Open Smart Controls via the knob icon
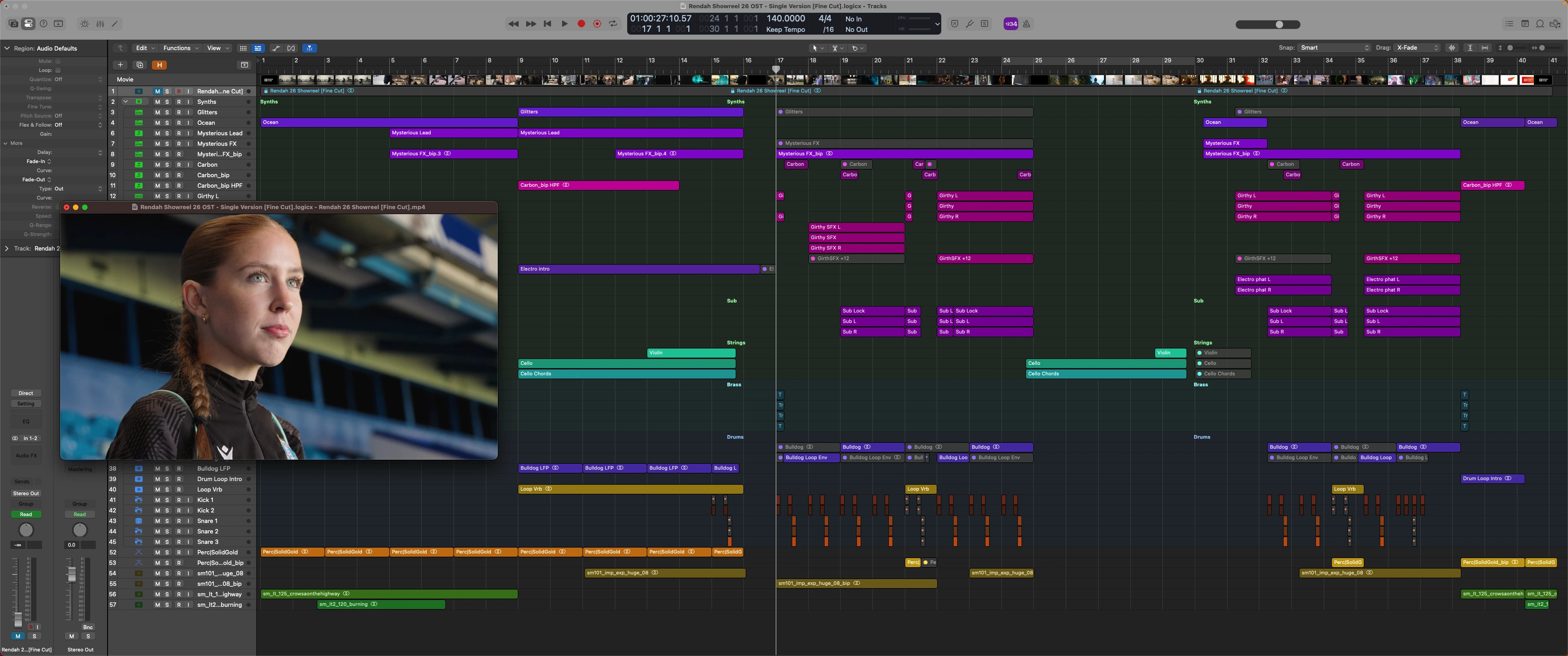1568x656 pixels. pyautogui.click(x=84, y=24)
